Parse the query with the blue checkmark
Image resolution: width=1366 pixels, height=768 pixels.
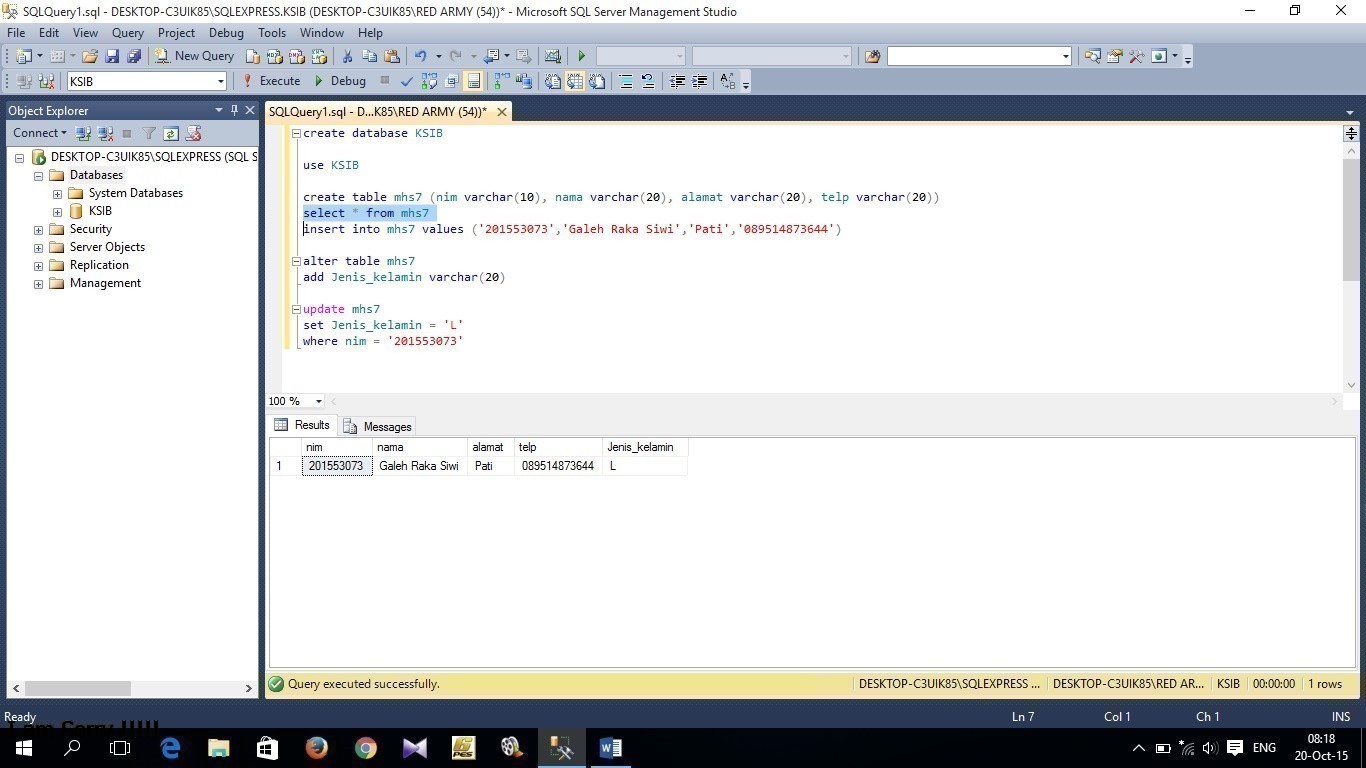pyautogui.click(x=407, y=81)
